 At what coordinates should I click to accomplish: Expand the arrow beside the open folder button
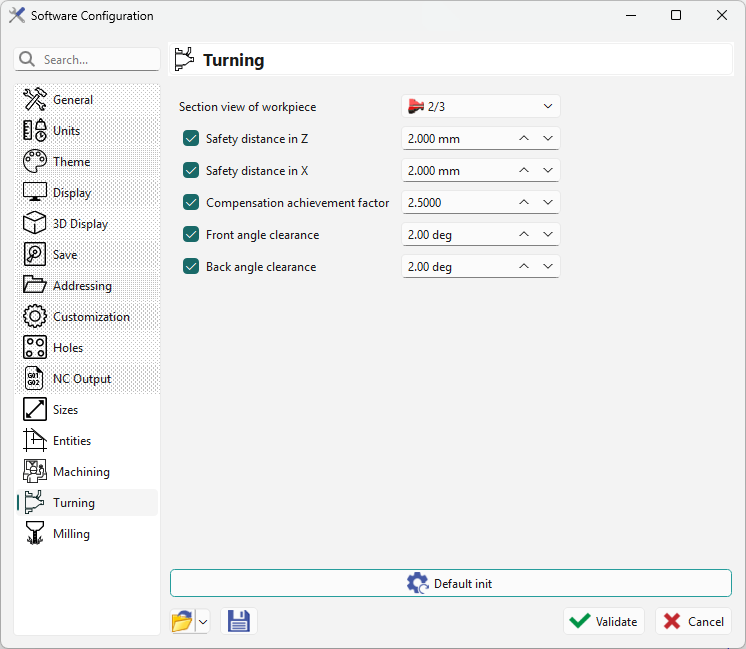tap(203, 622)
